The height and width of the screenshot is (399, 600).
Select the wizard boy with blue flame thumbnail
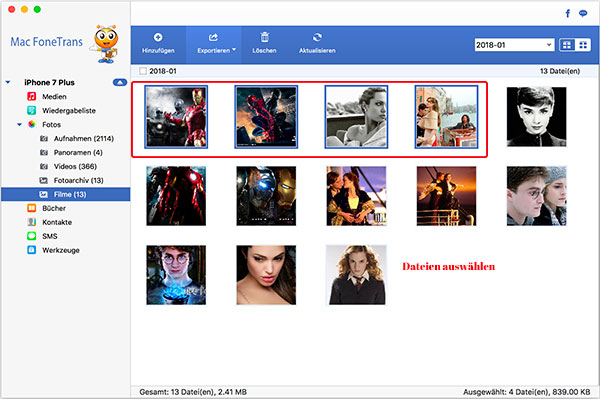(176, 275)
